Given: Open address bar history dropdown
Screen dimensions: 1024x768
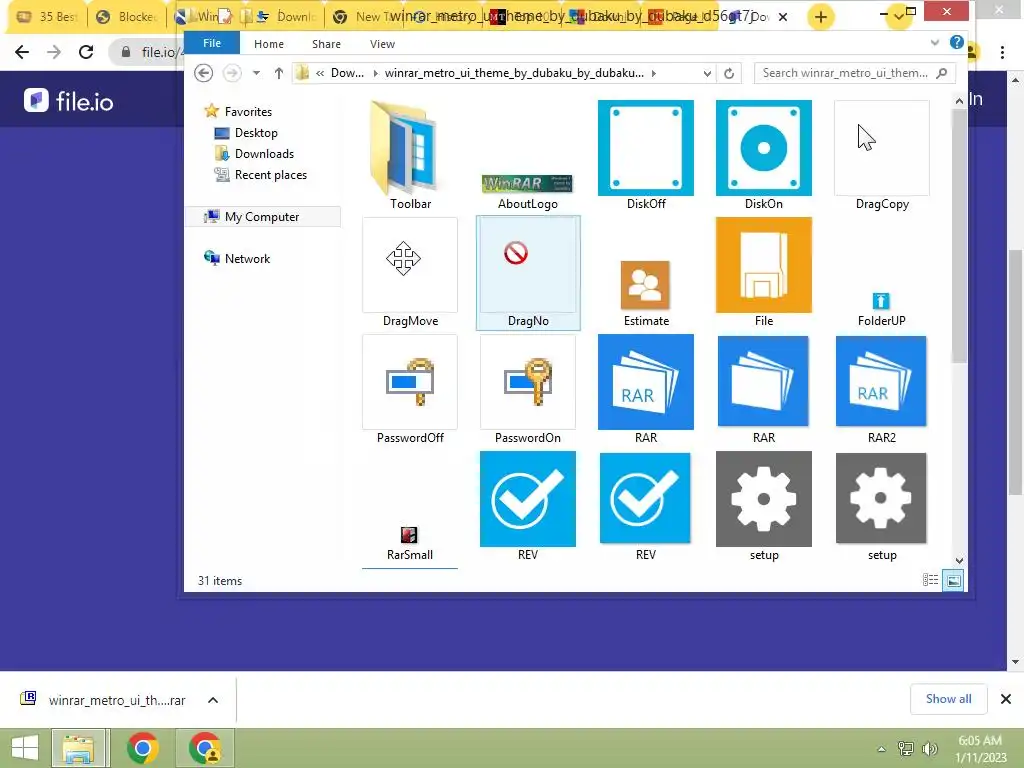Looking at the screenshot, I should [x=707, y=73].
